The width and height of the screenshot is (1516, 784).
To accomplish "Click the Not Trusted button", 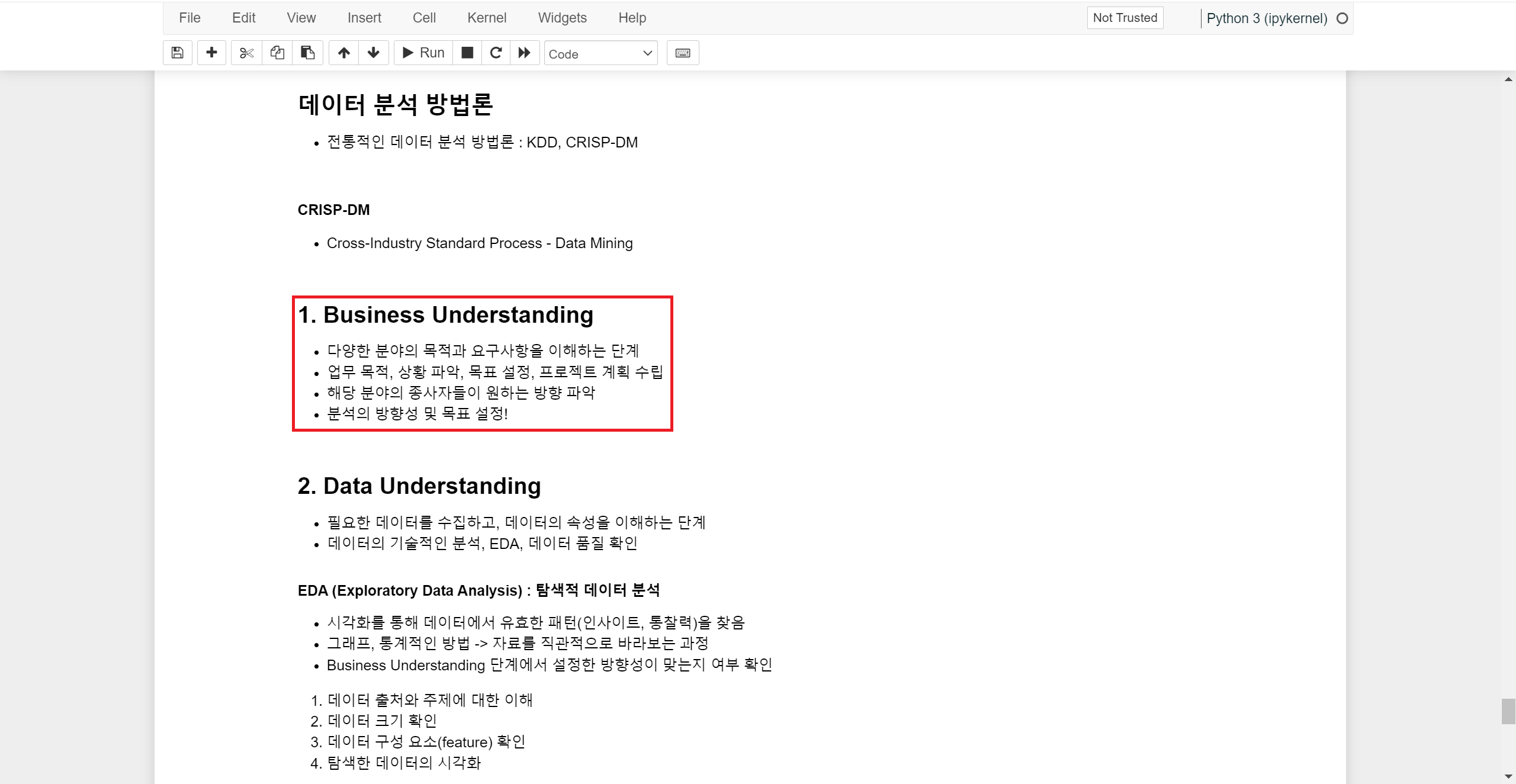I will point(1125,18).
